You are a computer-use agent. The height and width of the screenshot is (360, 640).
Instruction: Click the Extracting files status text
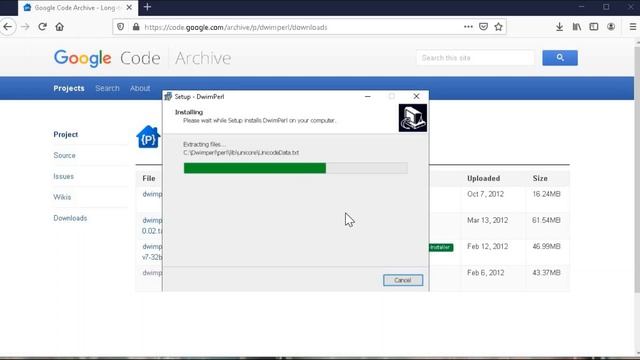point(204,144)
